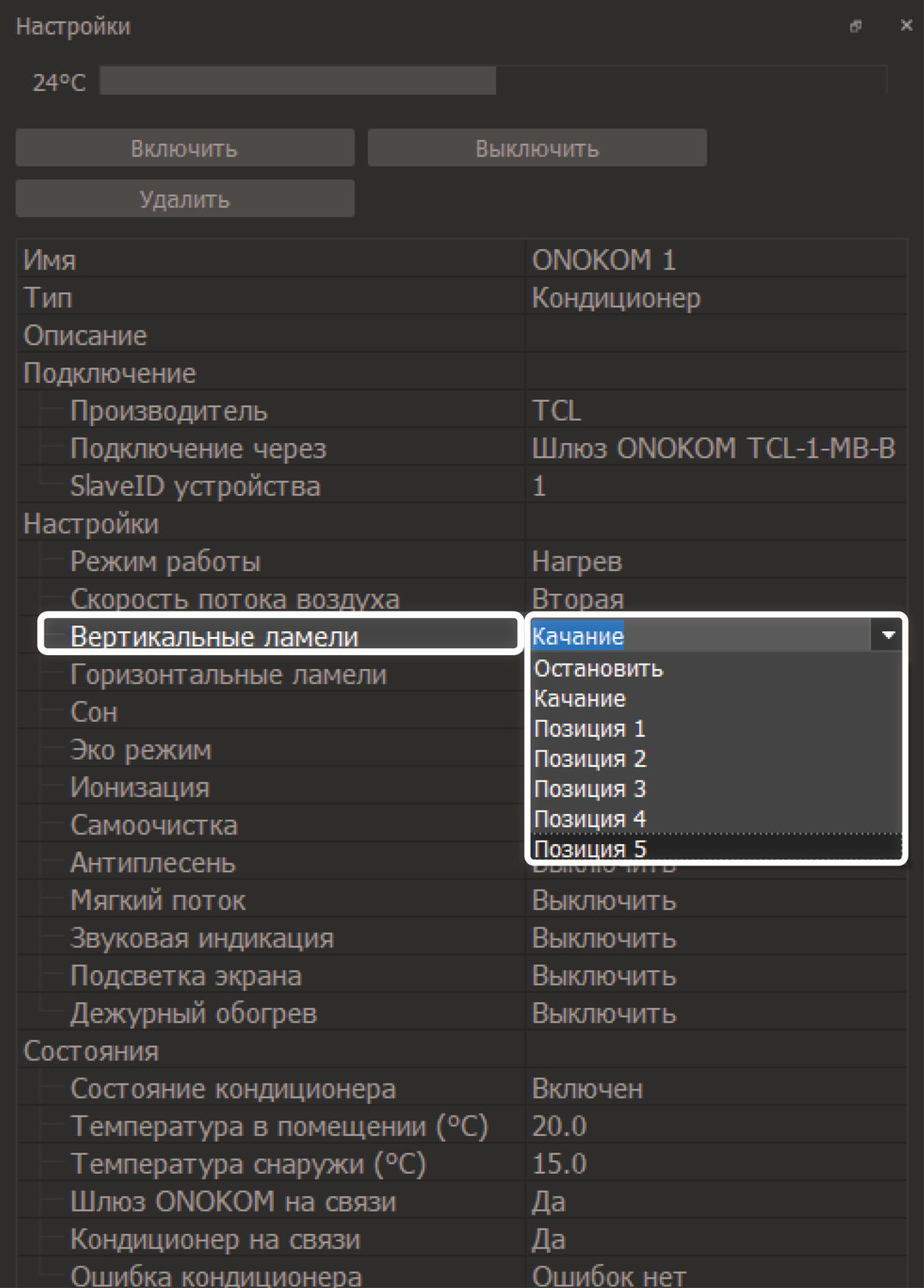Close the Настройки panel
This screenshot has height=1288, width=924.
click(906, 26)
